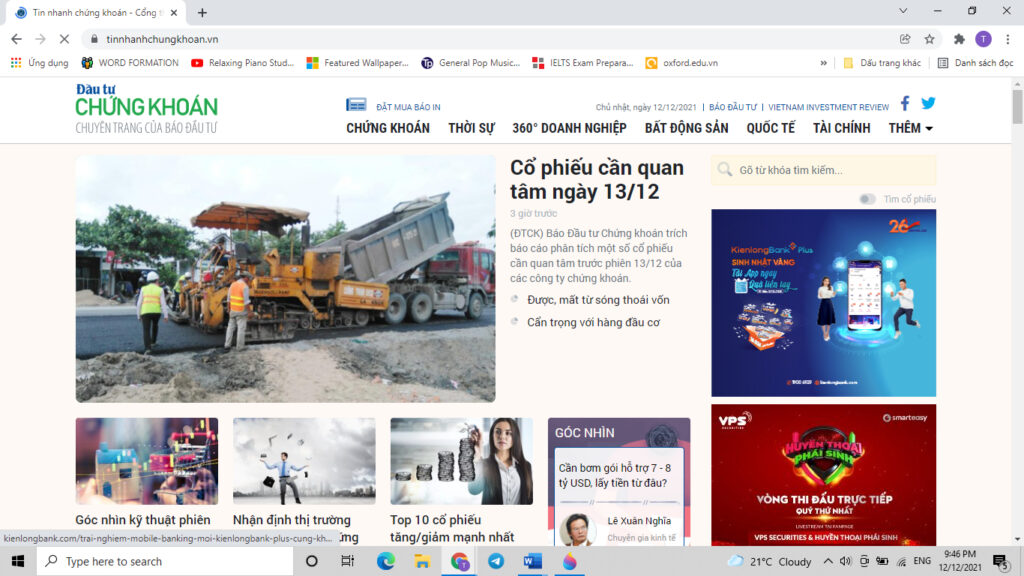The height and width of the screenshot is (576, 1024).
Task: Open VIETNAM INVESTMENT REVIEW link
Action: point(828,107)
